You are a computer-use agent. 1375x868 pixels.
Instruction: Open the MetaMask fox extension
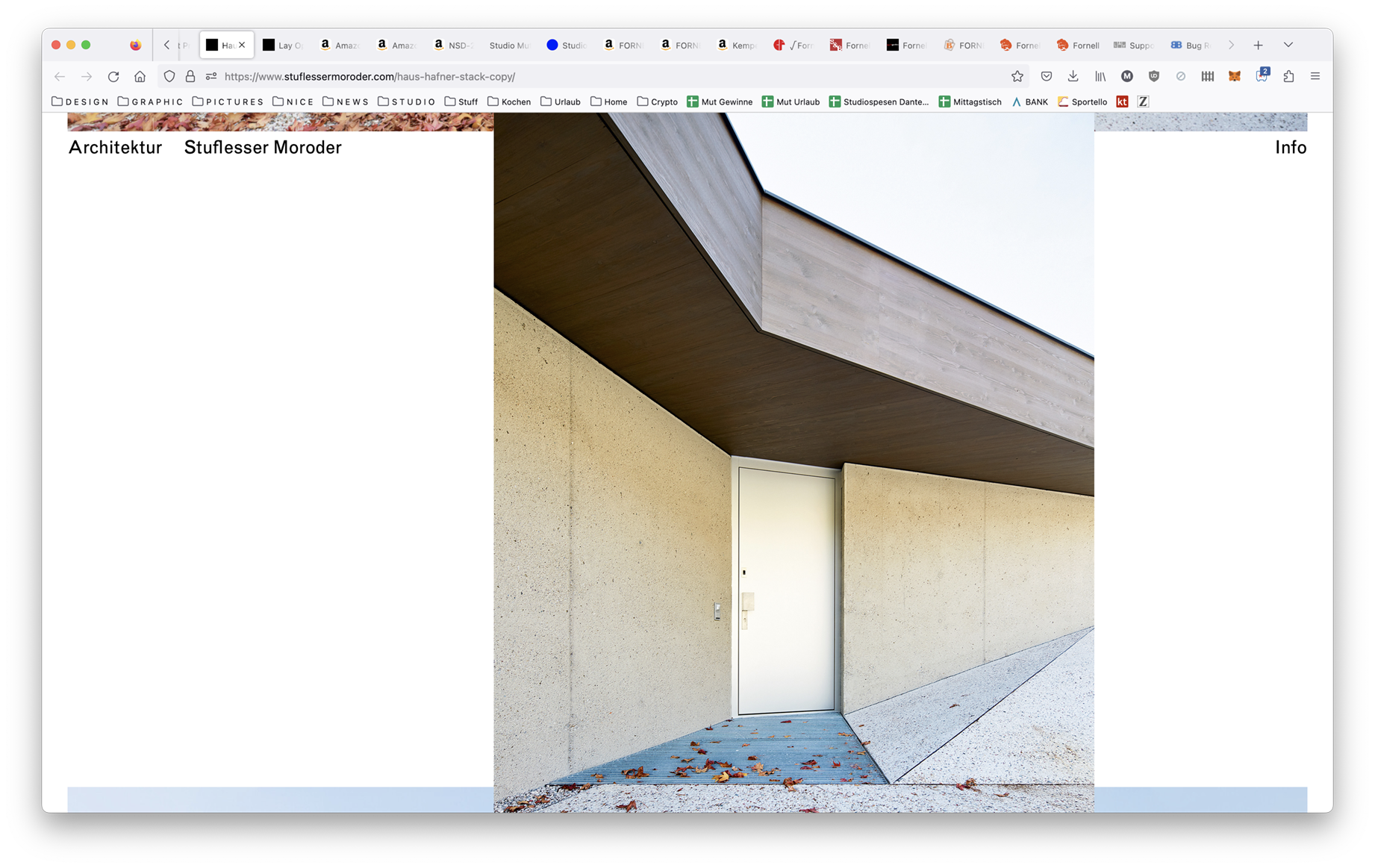click(1234, 75)
